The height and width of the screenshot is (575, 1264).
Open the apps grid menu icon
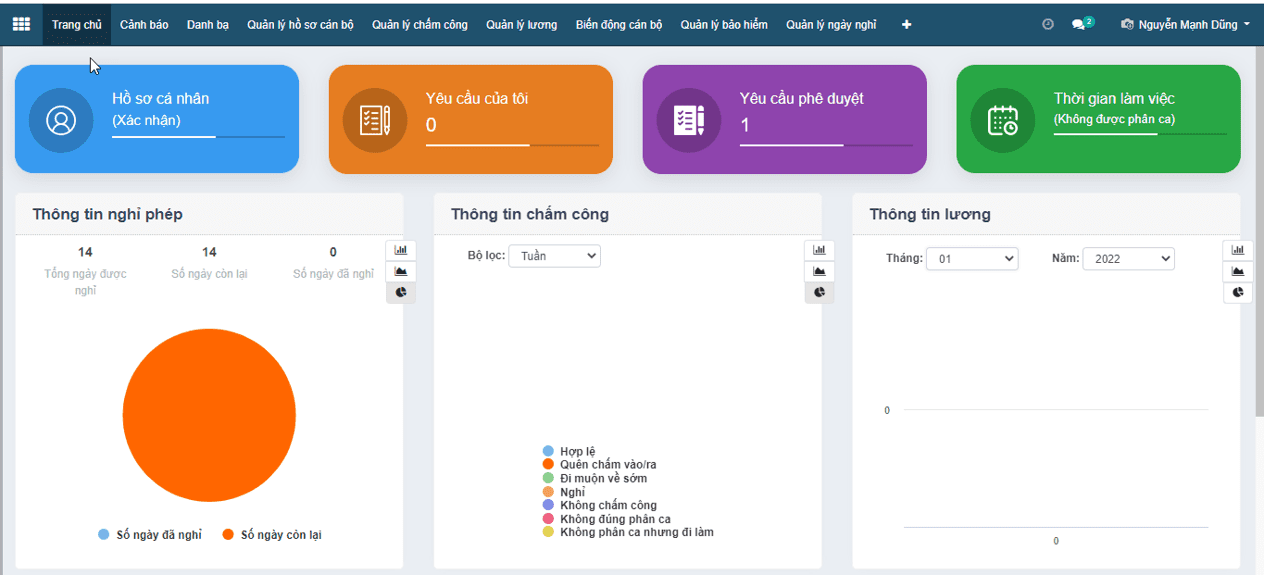pos(21,24)
